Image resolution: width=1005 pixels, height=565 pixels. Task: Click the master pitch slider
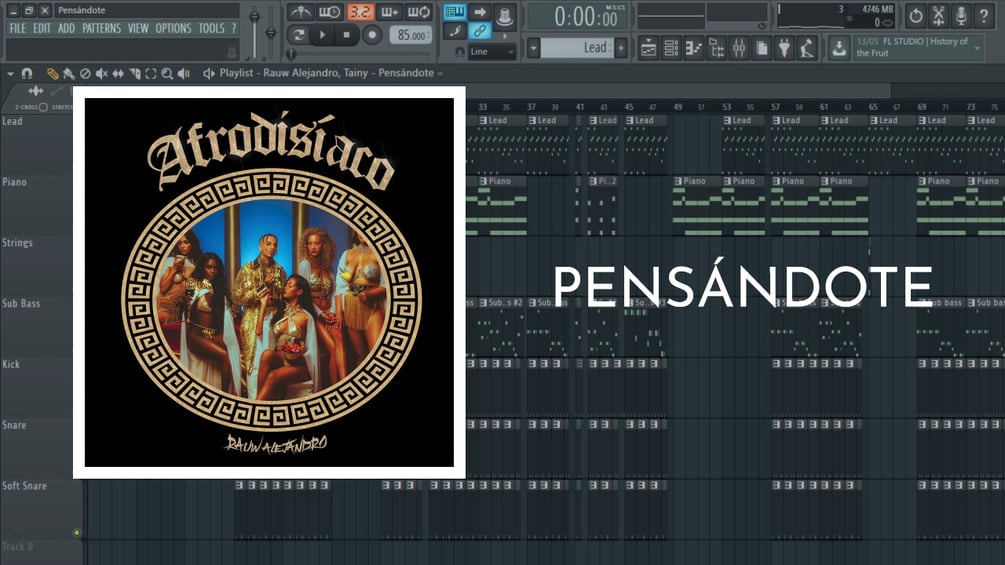(x=270, y=32)
